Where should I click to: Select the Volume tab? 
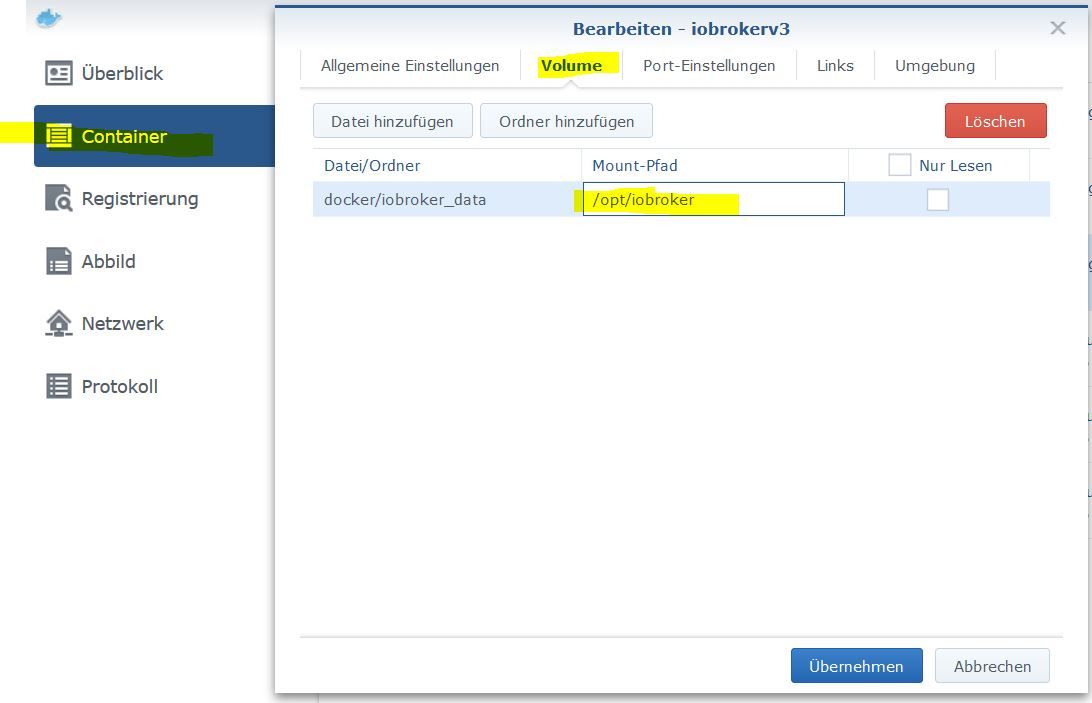pyautogui.click(x=571, y=65)
